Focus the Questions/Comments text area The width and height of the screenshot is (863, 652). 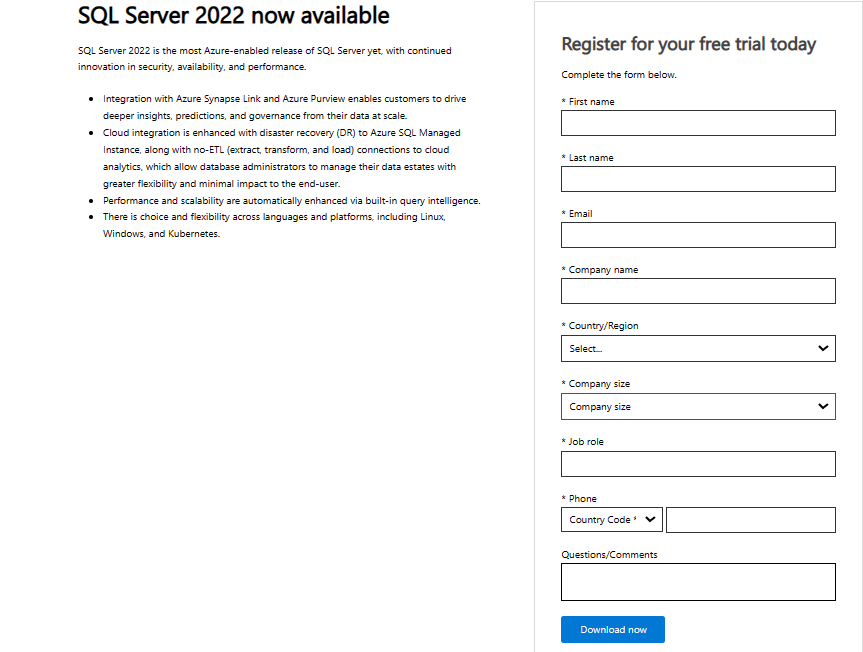tap(698, 582)
